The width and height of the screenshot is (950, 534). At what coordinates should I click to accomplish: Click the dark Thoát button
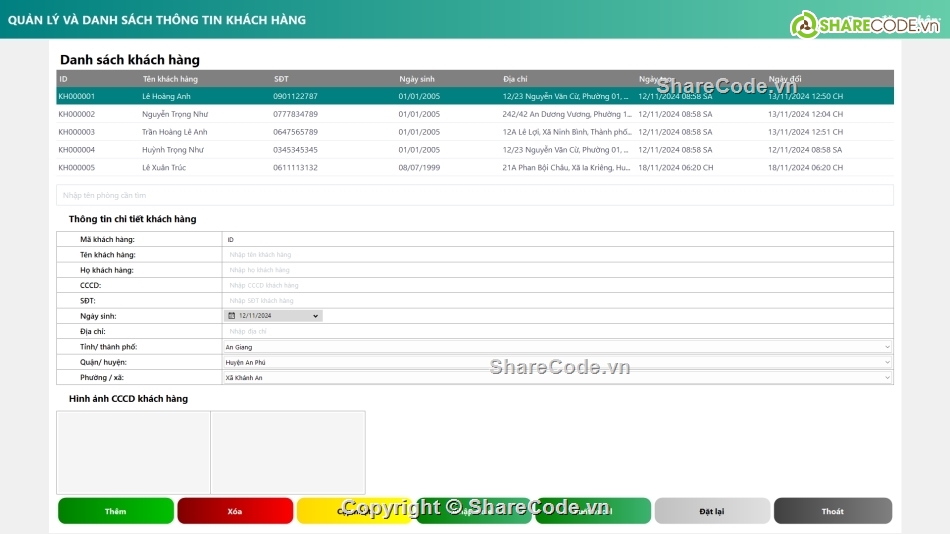832,511
